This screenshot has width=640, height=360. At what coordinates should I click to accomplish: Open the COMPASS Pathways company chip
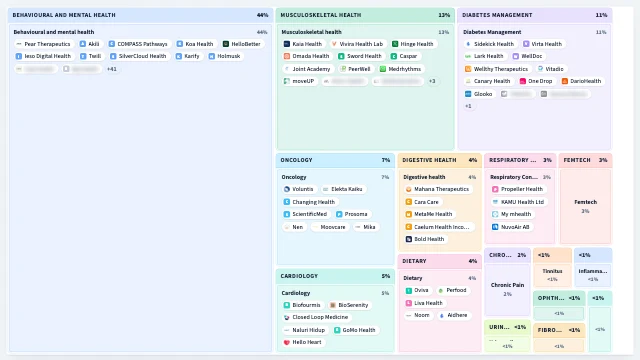click(138, 44)
